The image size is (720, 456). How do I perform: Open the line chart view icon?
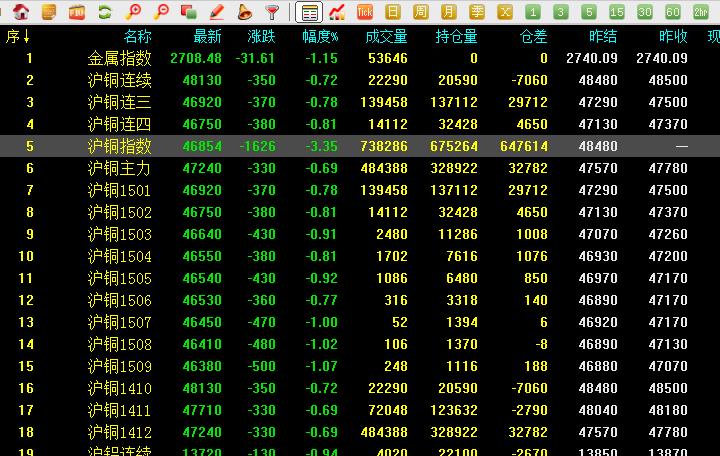(338, 12)
